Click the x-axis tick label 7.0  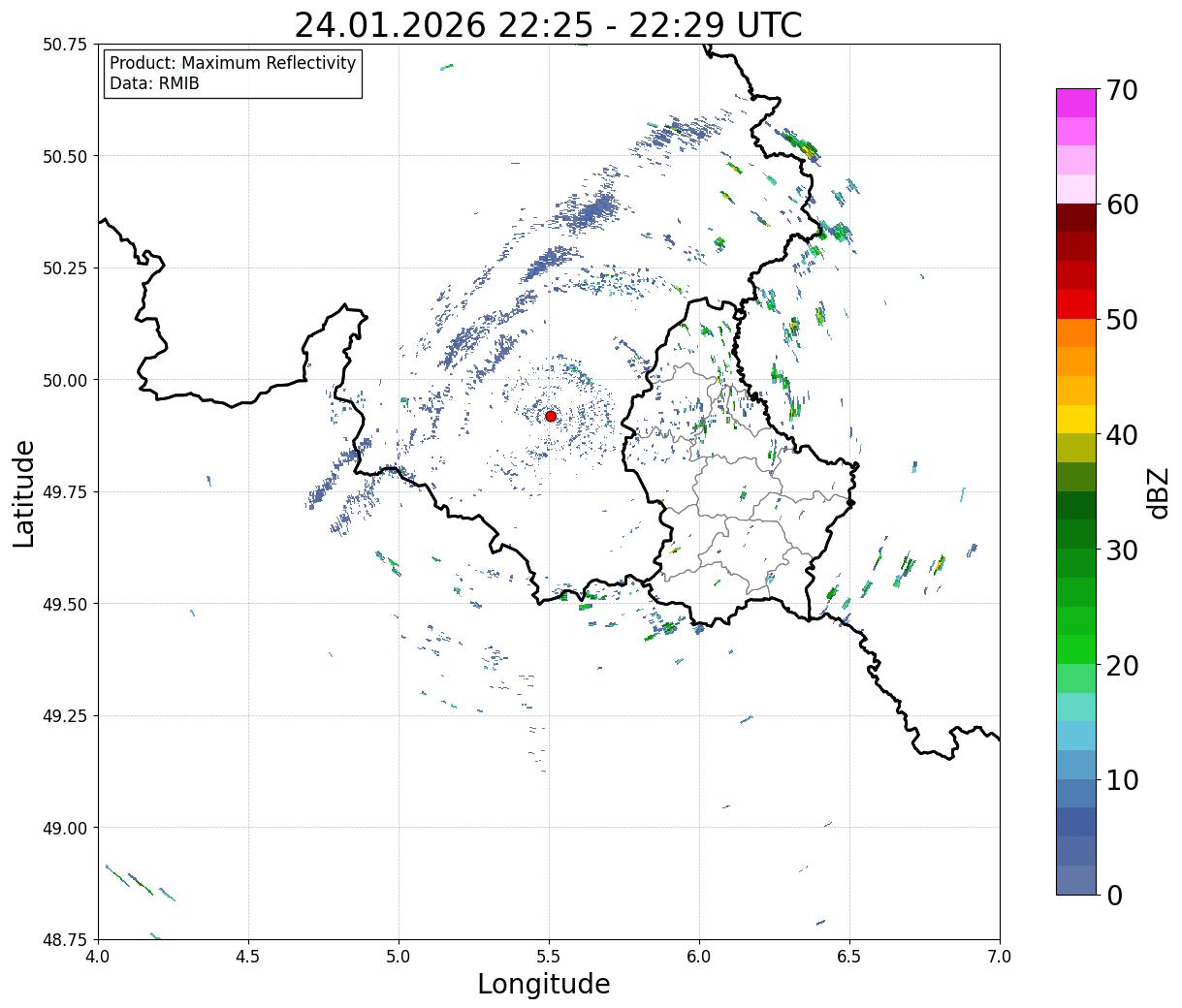1000,956
